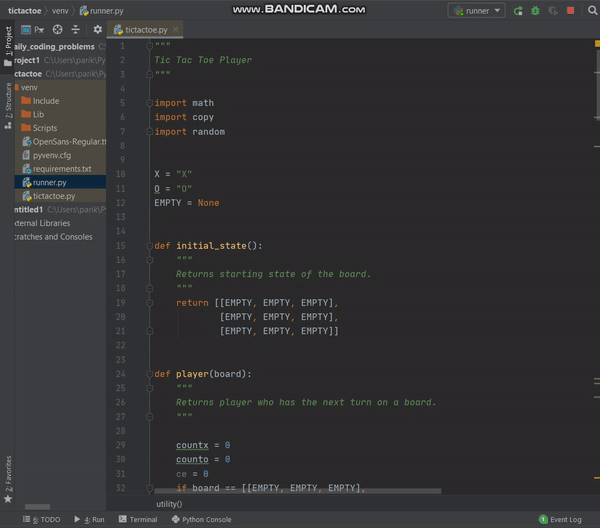Select OpenSans-Regular.ttf file
The image size is (600, 528).
point(60,142)
